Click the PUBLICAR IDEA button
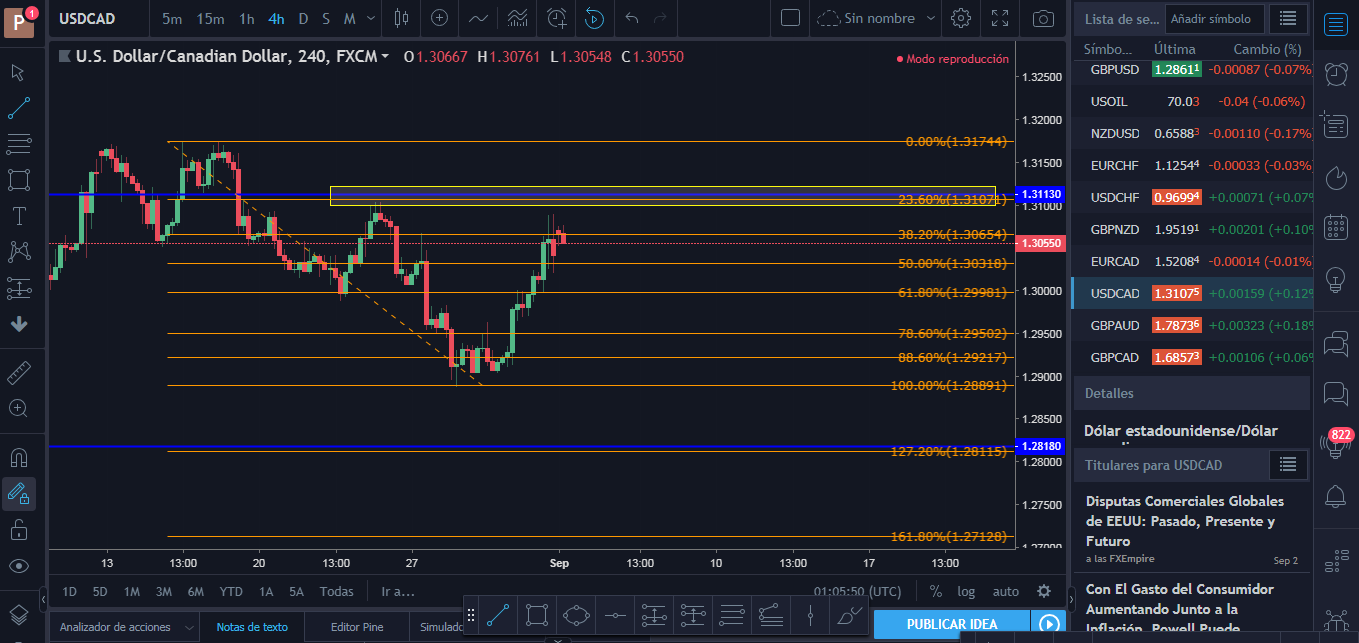Viewport: 1359px width, 643px height. pyautogui.click(x=951, y=624)
